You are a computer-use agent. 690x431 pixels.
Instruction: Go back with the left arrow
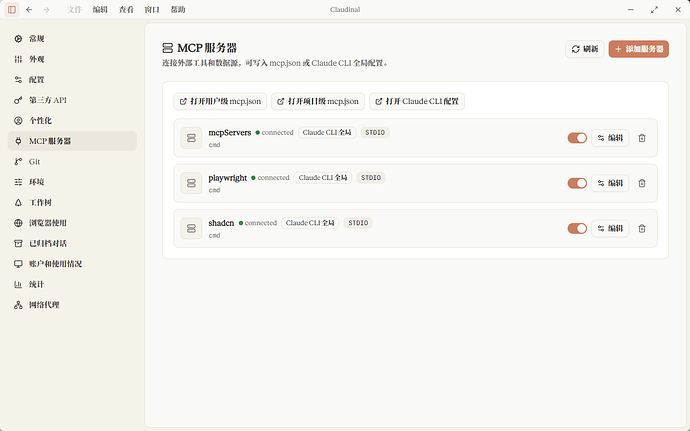29,9
